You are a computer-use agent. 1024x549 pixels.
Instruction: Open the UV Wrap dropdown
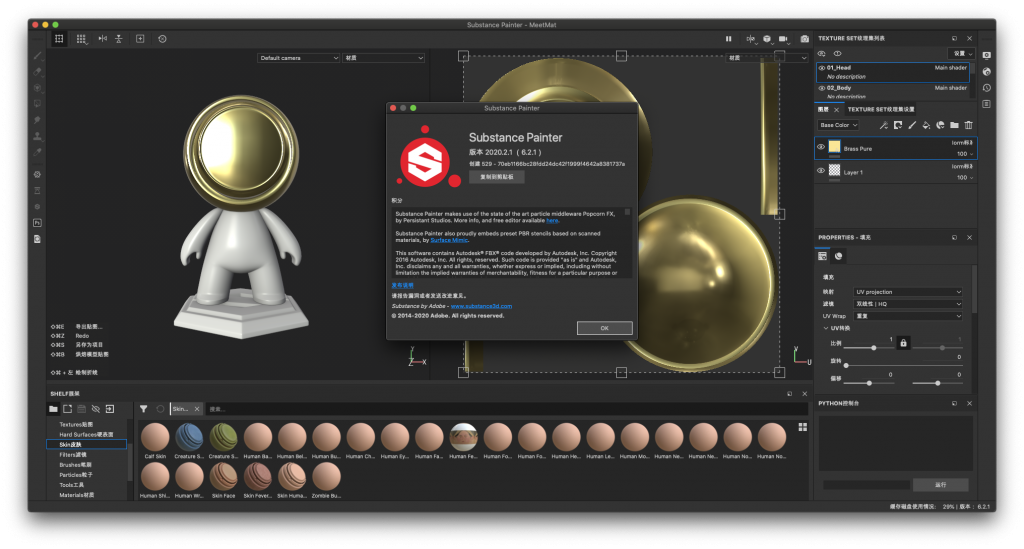pos(908,316)
